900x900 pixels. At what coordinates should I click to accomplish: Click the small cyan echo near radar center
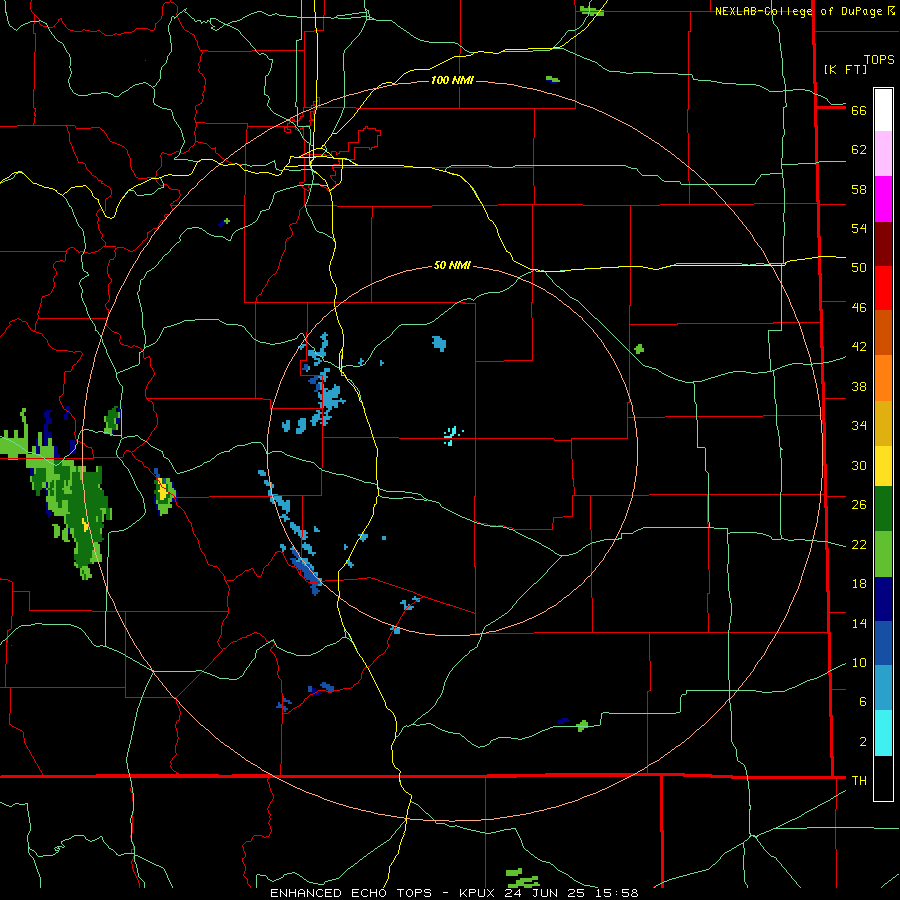(452, 435)
